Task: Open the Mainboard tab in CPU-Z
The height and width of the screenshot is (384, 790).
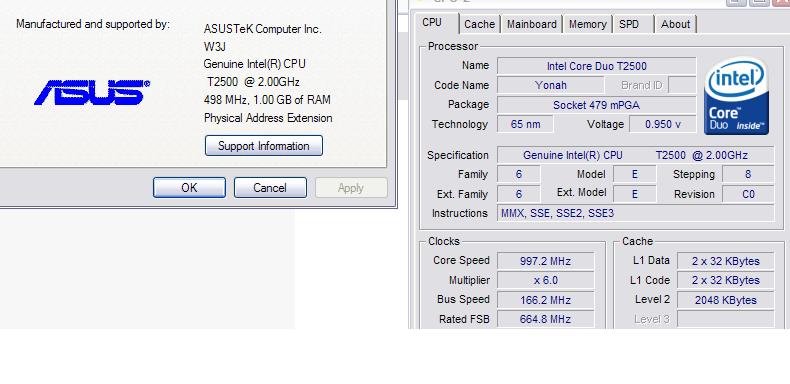Action: tap(532, 24)
